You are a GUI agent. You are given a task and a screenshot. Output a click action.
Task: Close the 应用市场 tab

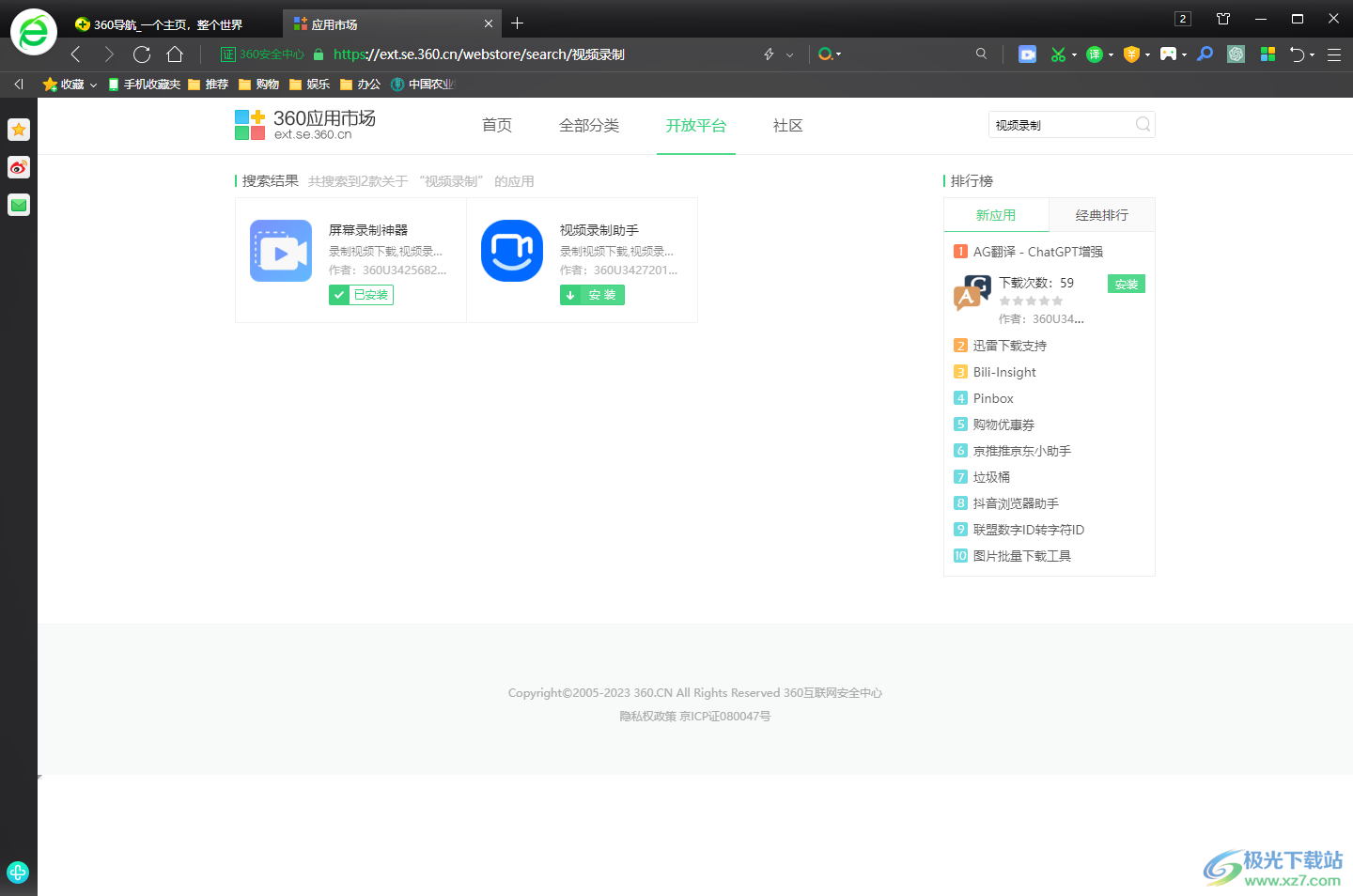pos(489,23)
